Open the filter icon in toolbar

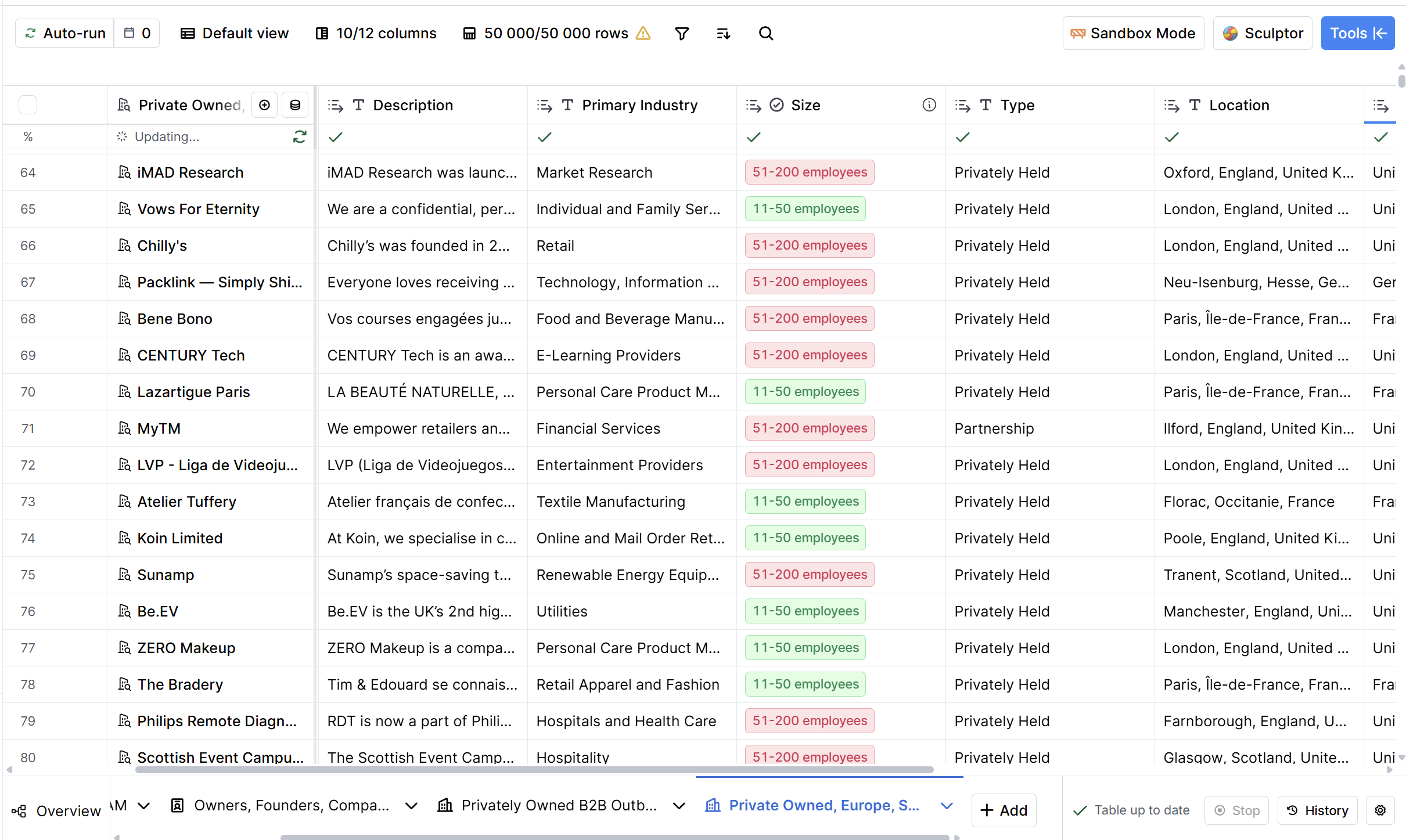click(682, 34)
